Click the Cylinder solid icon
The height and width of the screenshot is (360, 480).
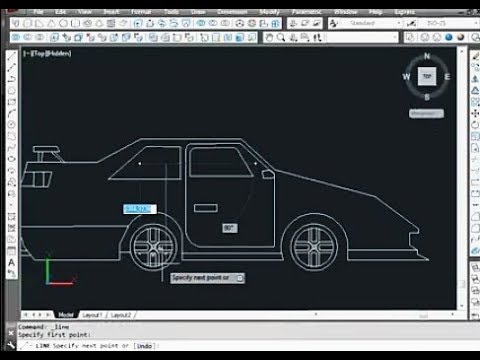coord(75,24)
